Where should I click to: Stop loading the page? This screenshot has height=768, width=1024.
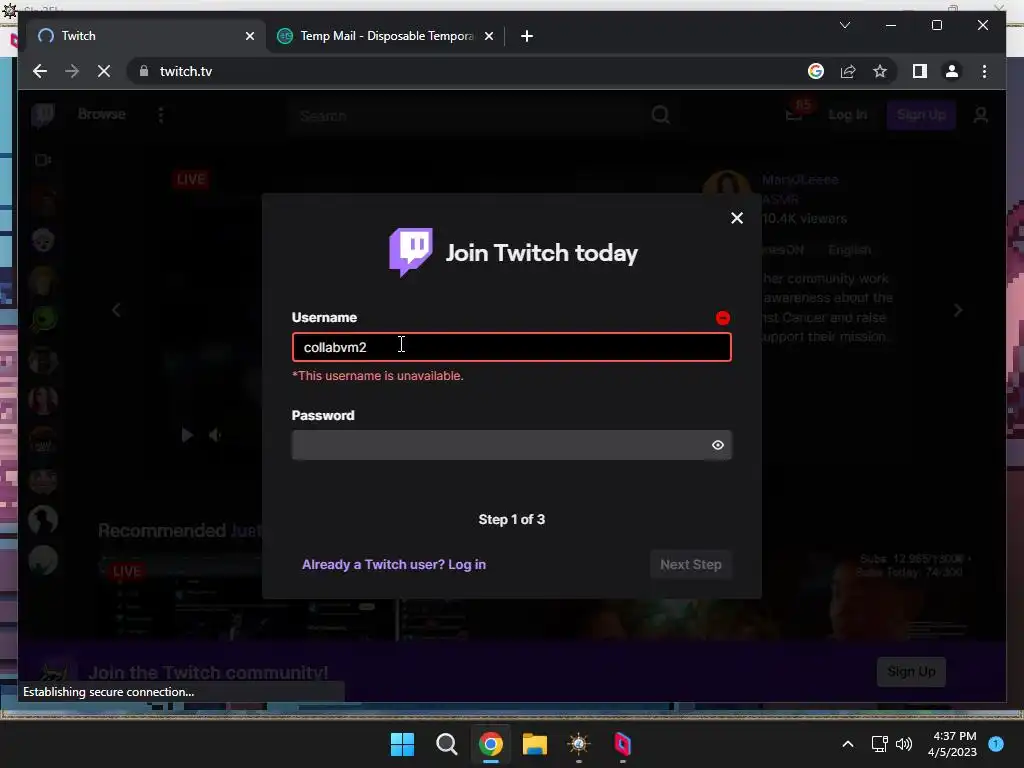click(x=104, y=71)
